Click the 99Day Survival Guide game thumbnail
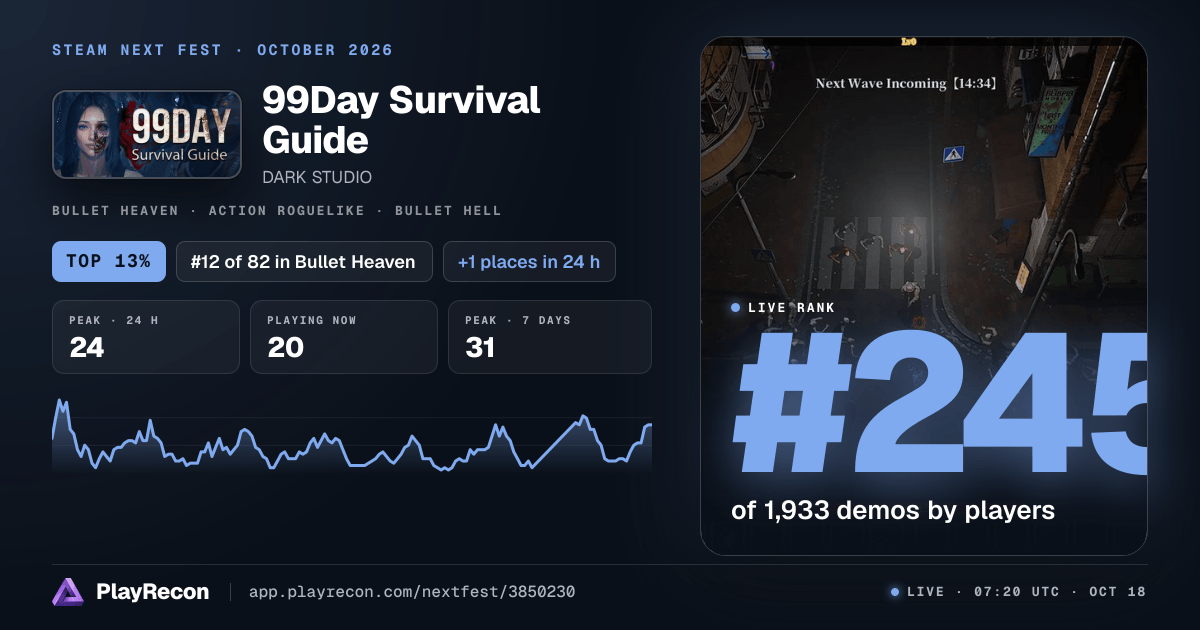The width and height of the screenshot is (1200, 630). pyautogui.click(x=147, y=135)
